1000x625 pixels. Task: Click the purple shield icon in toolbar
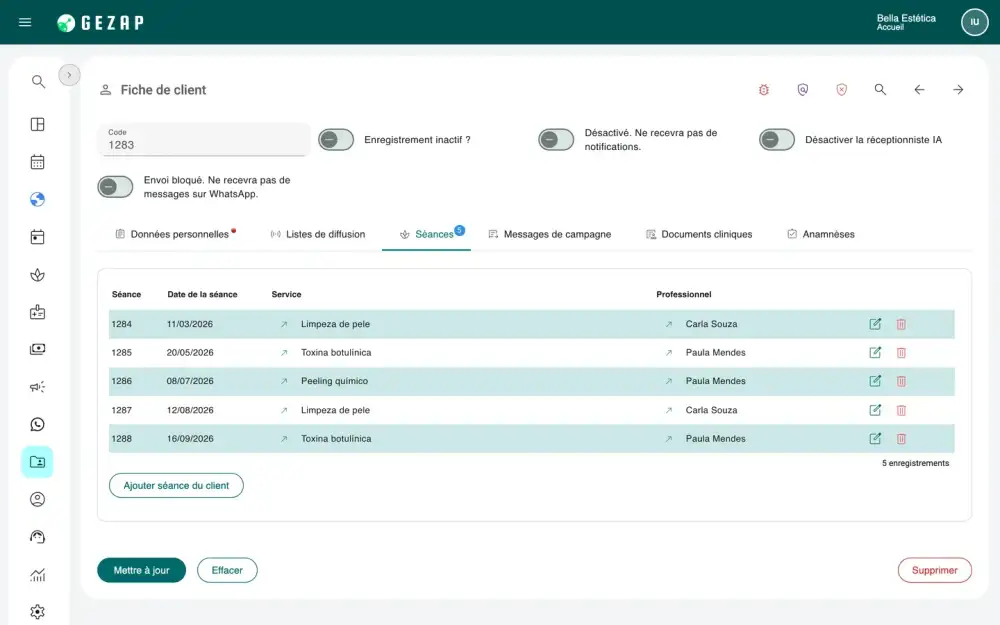click(x=803, y=90)
